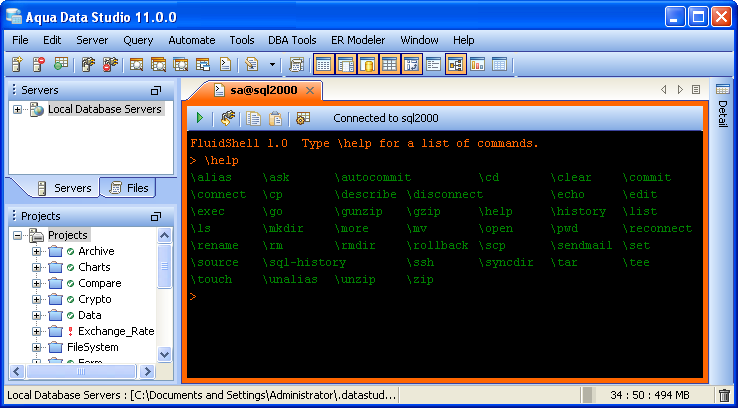Expand the Archive project folder
Screen dimensions: 738x408
pyautogui.click(x=36, y=251)
